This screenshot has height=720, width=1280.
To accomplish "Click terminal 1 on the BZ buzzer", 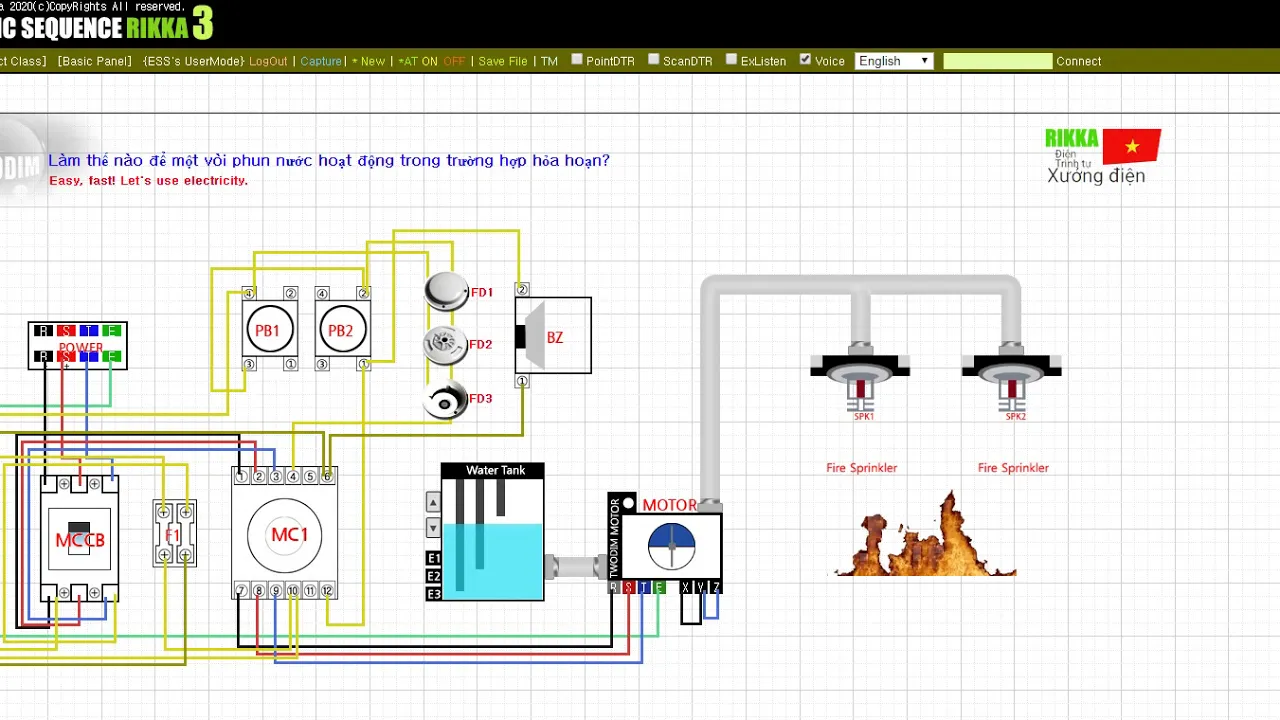I will tap(522, 381).
